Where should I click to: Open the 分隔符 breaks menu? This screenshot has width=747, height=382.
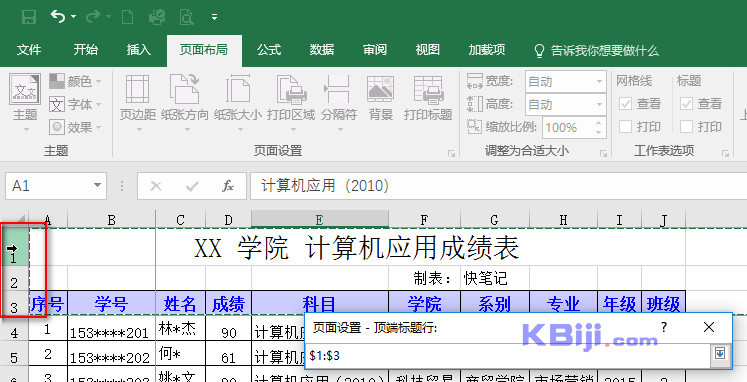click(338, 101)
